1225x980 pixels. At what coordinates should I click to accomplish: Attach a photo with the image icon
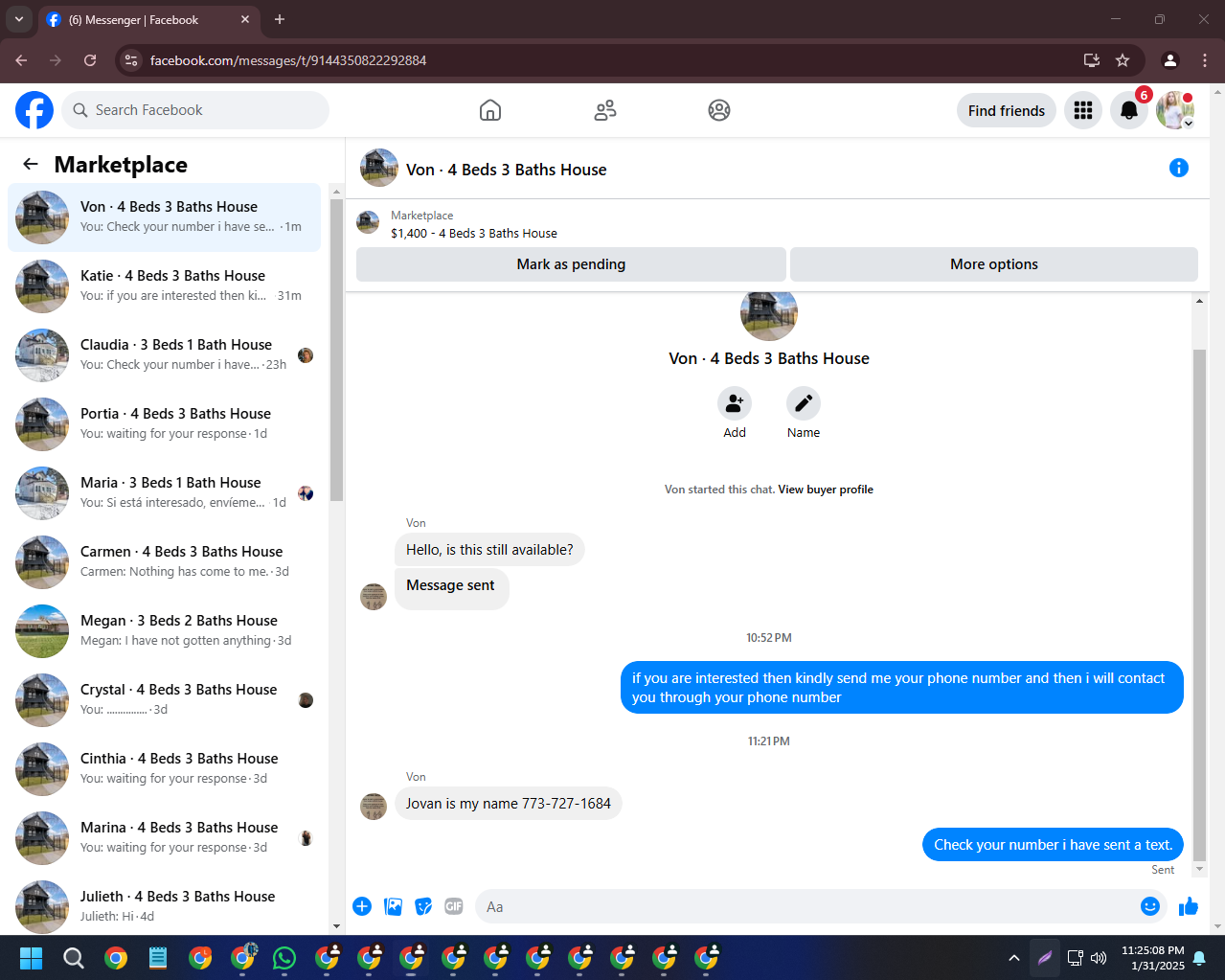coord(393,906)
